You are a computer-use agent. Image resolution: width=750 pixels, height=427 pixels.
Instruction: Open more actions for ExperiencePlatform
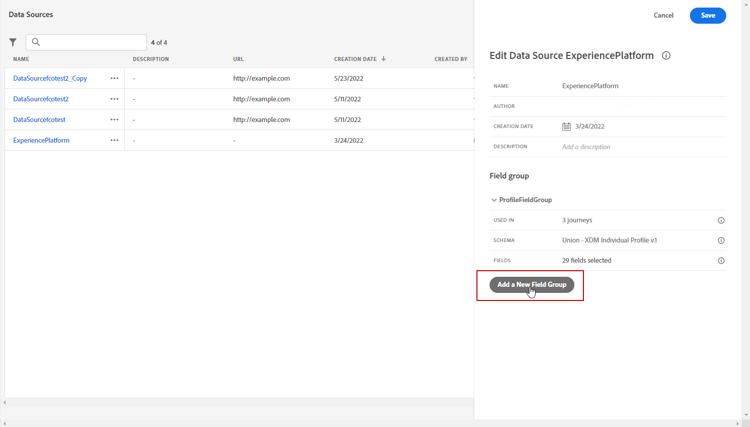(x=114, y=140)
